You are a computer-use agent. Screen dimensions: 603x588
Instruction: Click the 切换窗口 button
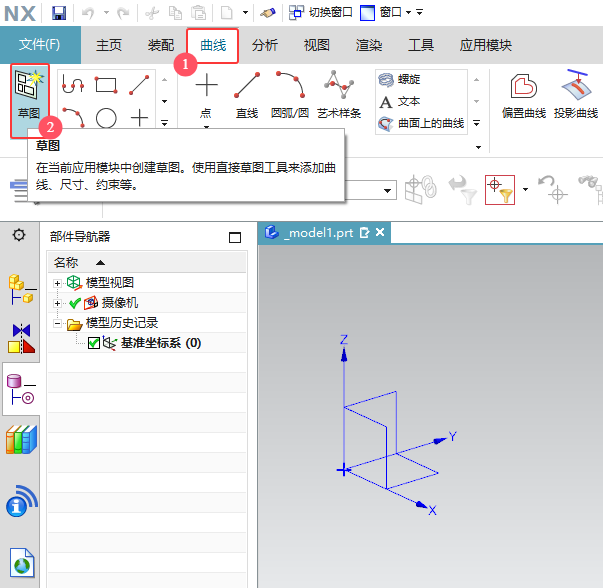click(x=321, y=13)
